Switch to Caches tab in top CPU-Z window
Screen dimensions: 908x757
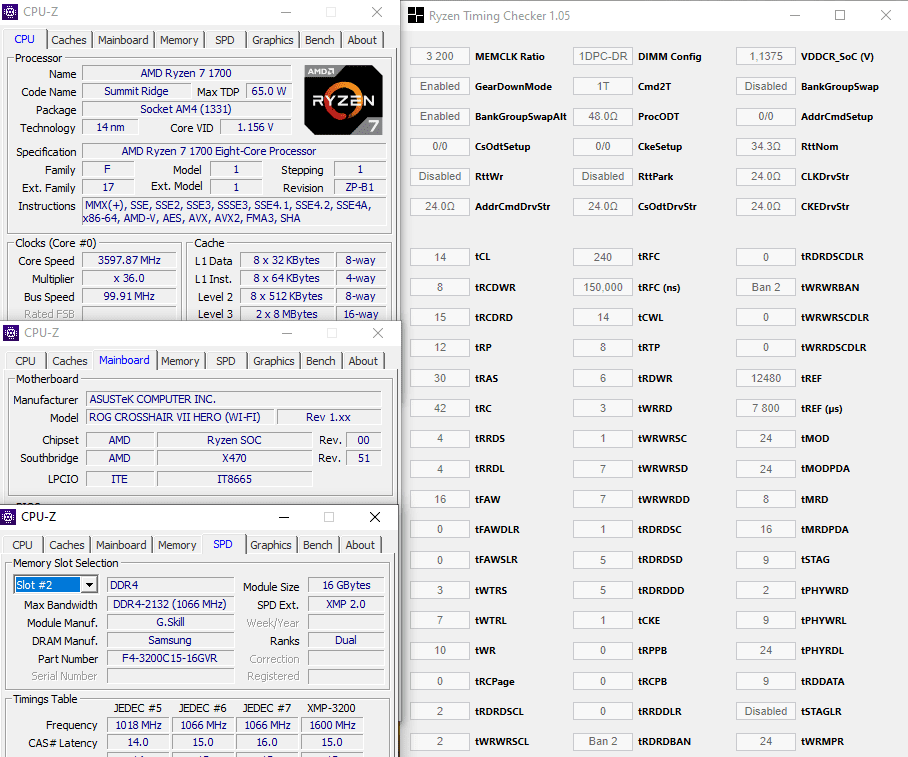69,40
